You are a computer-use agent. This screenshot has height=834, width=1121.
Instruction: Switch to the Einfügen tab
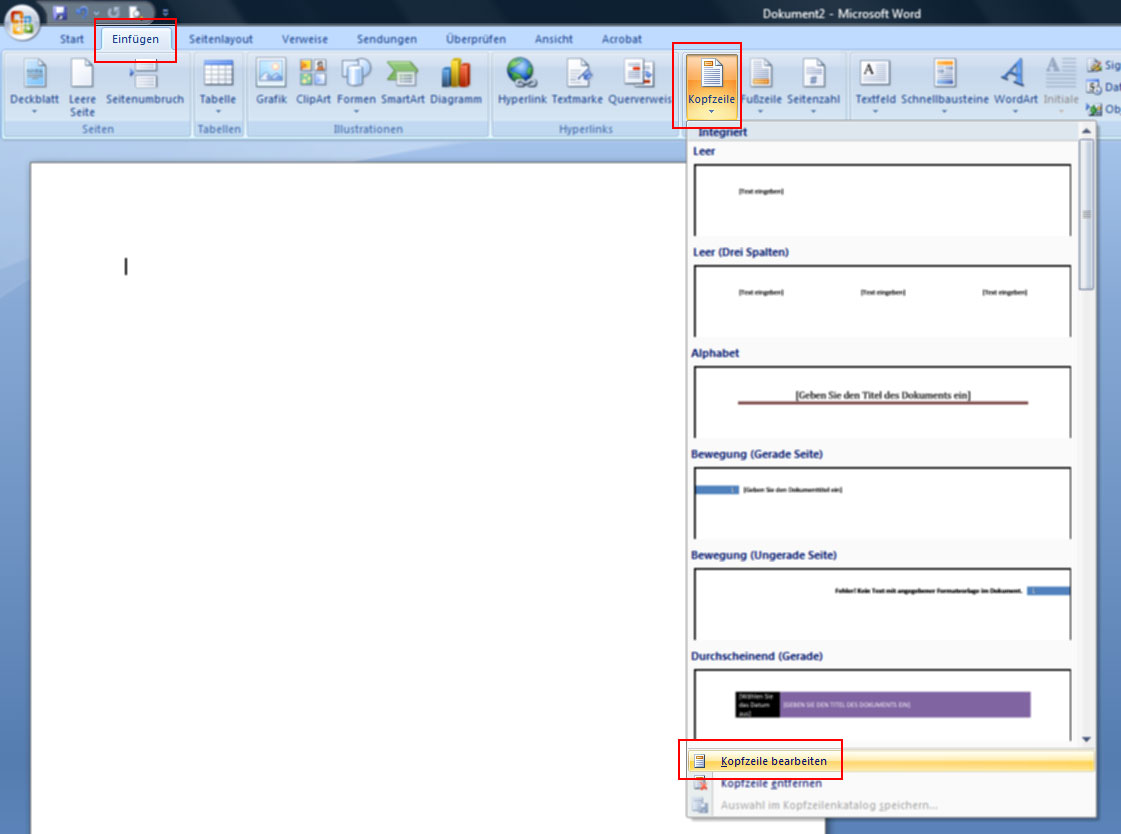tap(135, 39)
